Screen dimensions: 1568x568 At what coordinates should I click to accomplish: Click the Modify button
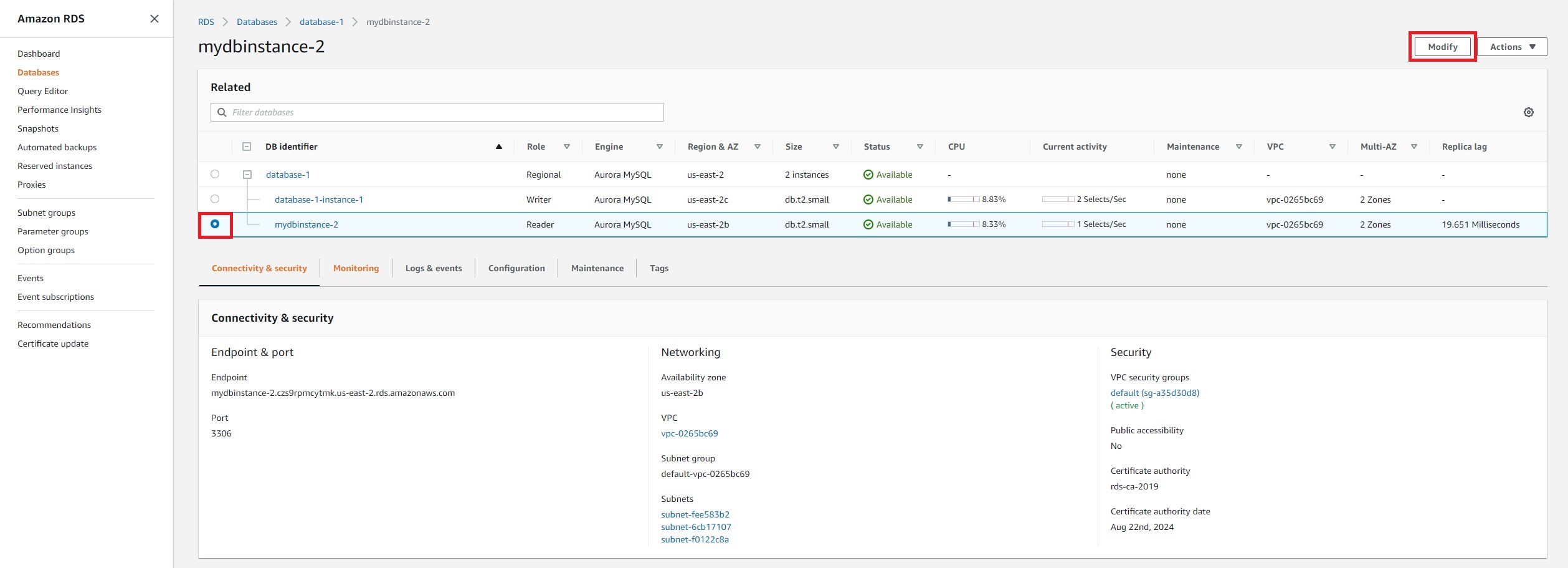[x=1443, y=47]
